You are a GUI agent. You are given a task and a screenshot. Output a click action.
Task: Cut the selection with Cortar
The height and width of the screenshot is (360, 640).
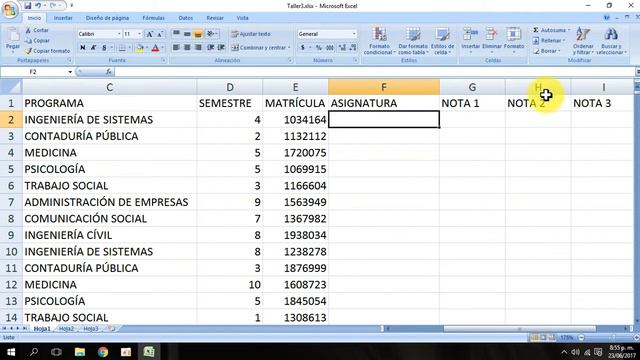pos(37,30)
